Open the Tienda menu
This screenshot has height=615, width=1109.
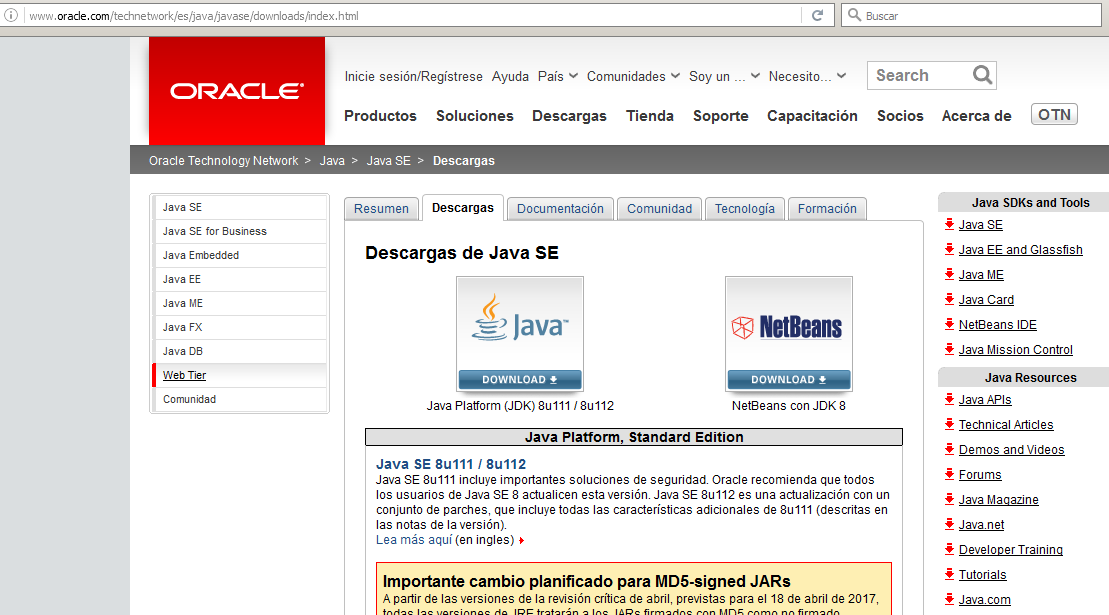pos(650,116)
